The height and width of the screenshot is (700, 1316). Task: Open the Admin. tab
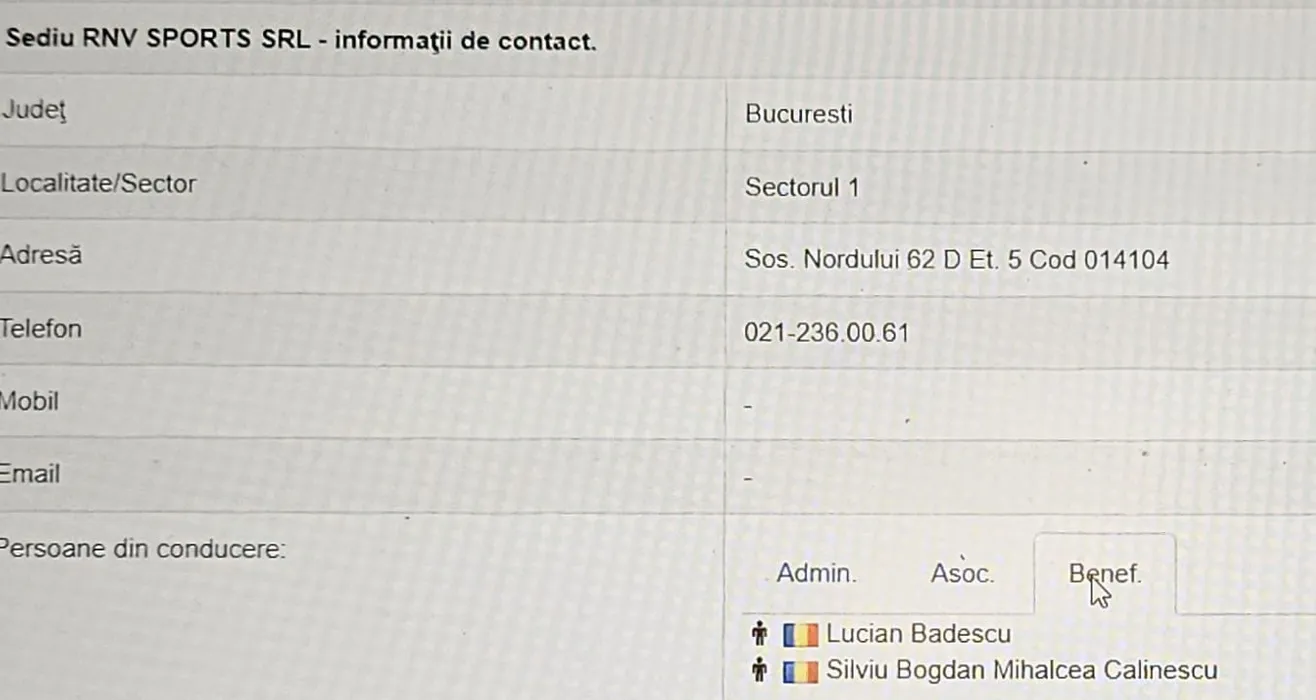[x=816, y=574]
